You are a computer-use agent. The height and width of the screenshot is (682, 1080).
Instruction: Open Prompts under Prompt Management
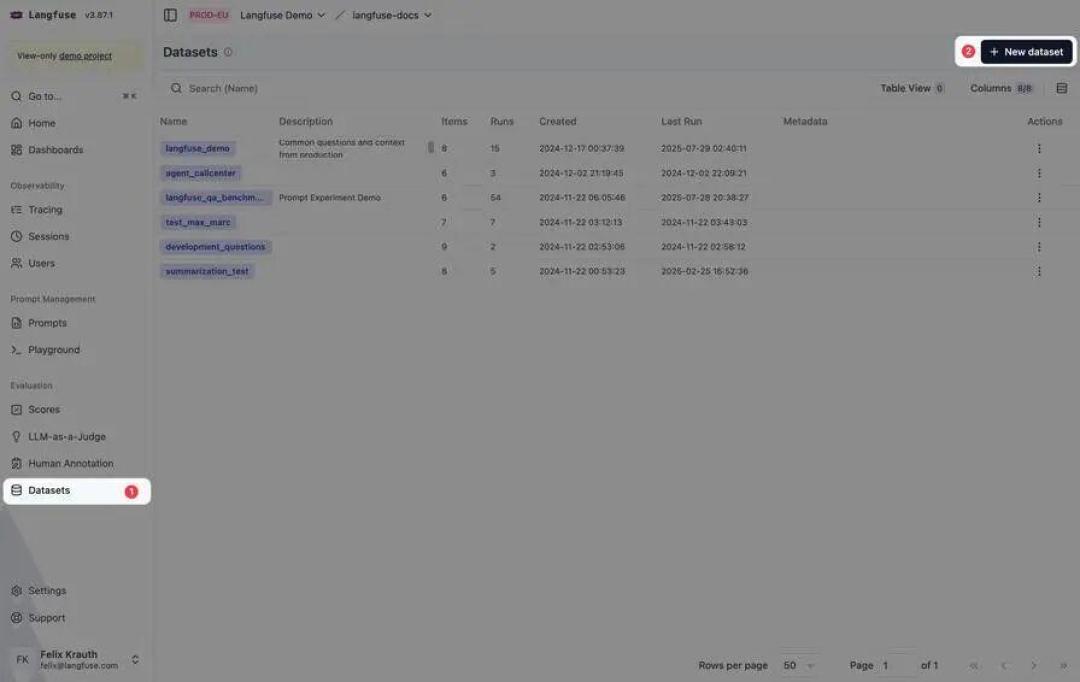74,323
